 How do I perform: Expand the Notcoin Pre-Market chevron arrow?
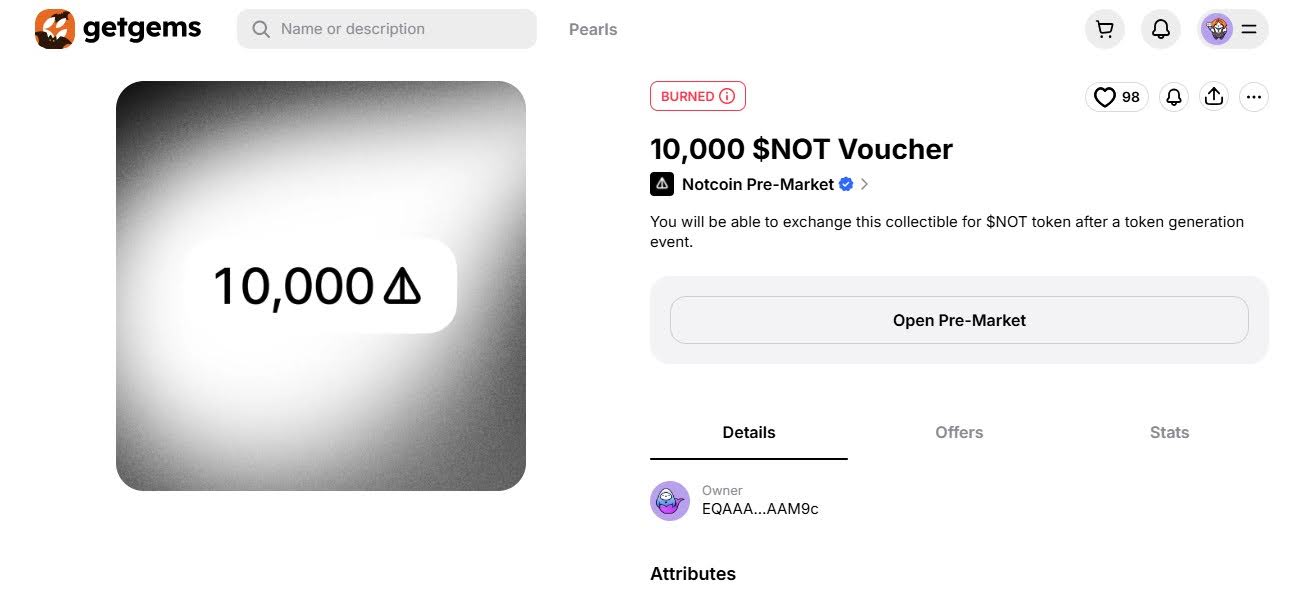coord(864,184)
